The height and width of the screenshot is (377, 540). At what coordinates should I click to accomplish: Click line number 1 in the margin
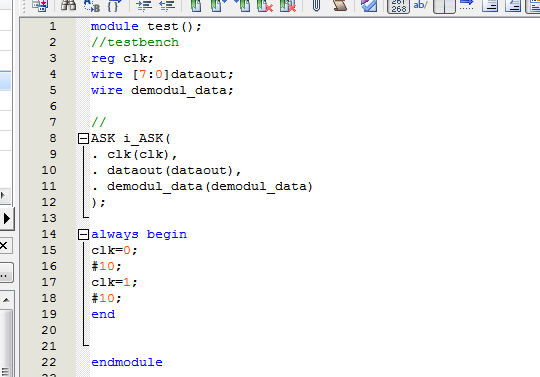pos(53,26)
